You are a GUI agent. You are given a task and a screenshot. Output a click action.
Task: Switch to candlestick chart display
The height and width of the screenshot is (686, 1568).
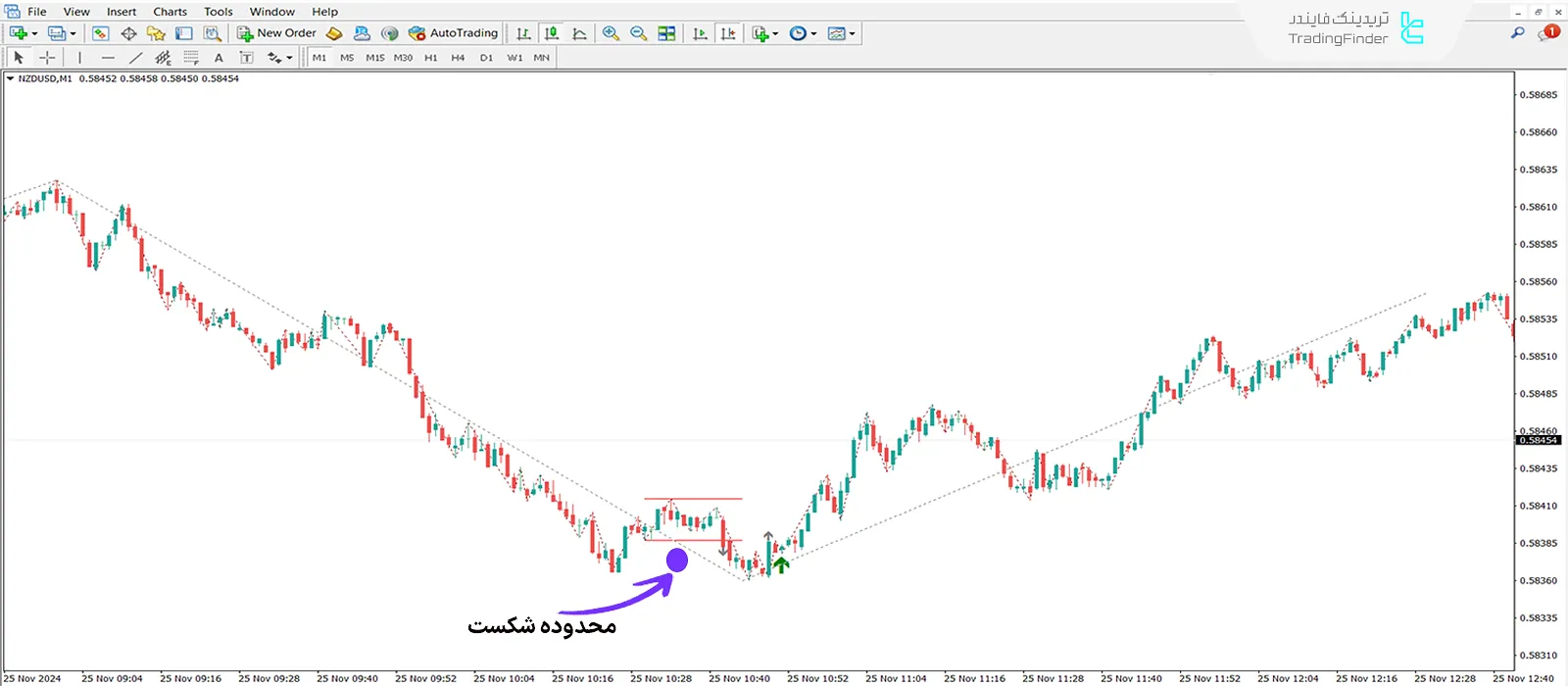coord(552,33)
